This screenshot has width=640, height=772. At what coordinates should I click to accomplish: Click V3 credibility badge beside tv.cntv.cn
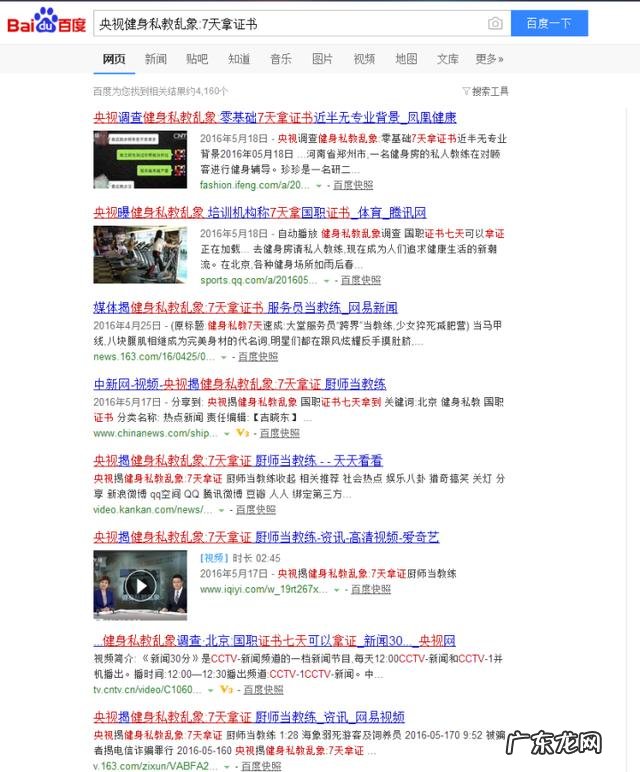[226, 689]
